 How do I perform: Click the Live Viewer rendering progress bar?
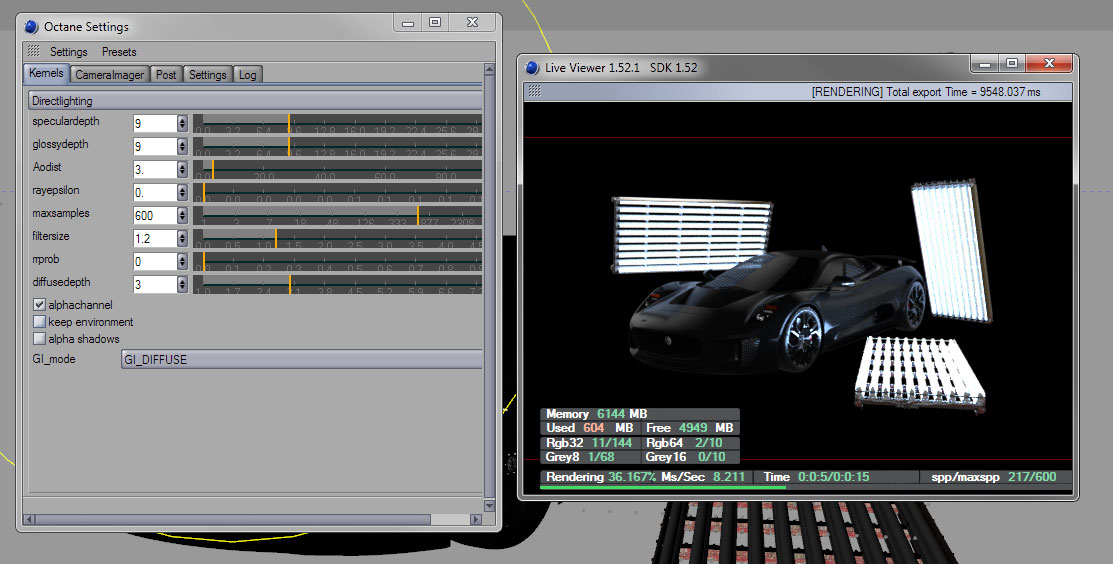(806, 487)
